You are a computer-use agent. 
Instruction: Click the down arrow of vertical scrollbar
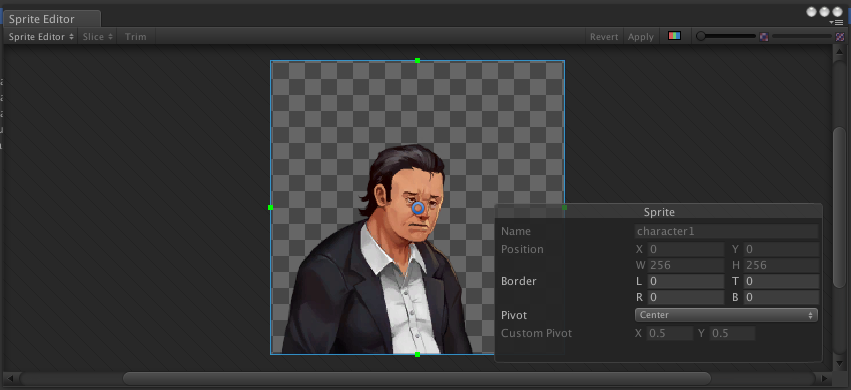[x=839, y=363]
